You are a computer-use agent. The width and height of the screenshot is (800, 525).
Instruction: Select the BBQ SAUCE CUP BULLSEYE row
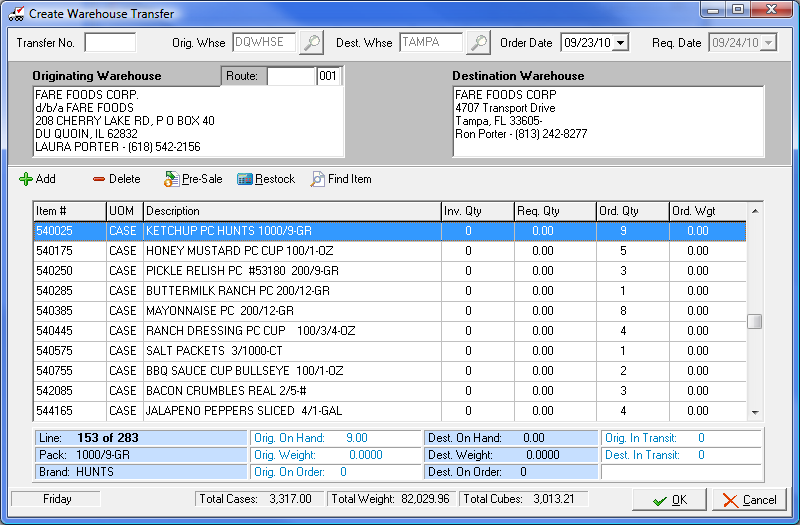(x=390, y=371)
